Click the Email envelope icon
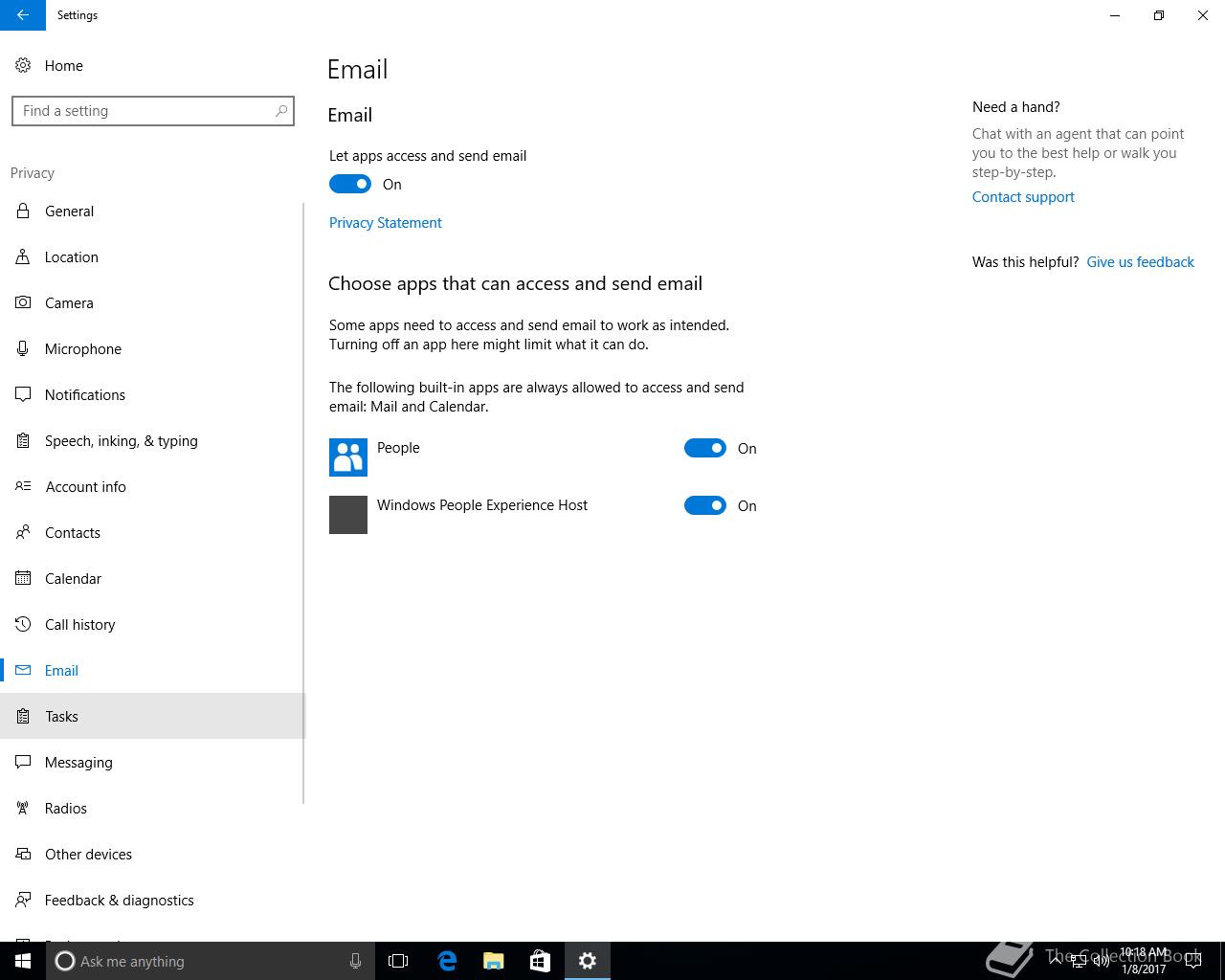Image resolution: width=1225 pixels, height=980 pixels. coord(23,671)
